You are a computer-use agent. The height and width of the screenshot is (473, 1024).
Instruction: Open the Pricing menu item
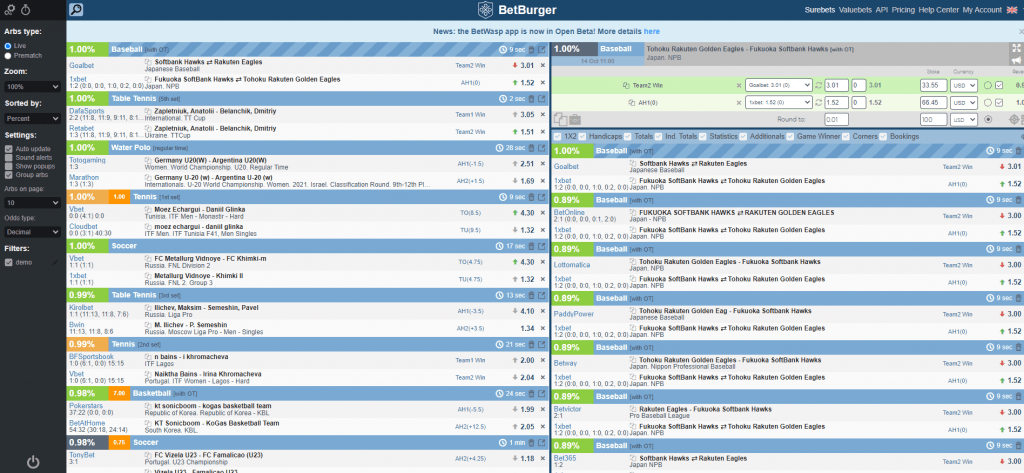pyautogui.click(x=903, y=10)
